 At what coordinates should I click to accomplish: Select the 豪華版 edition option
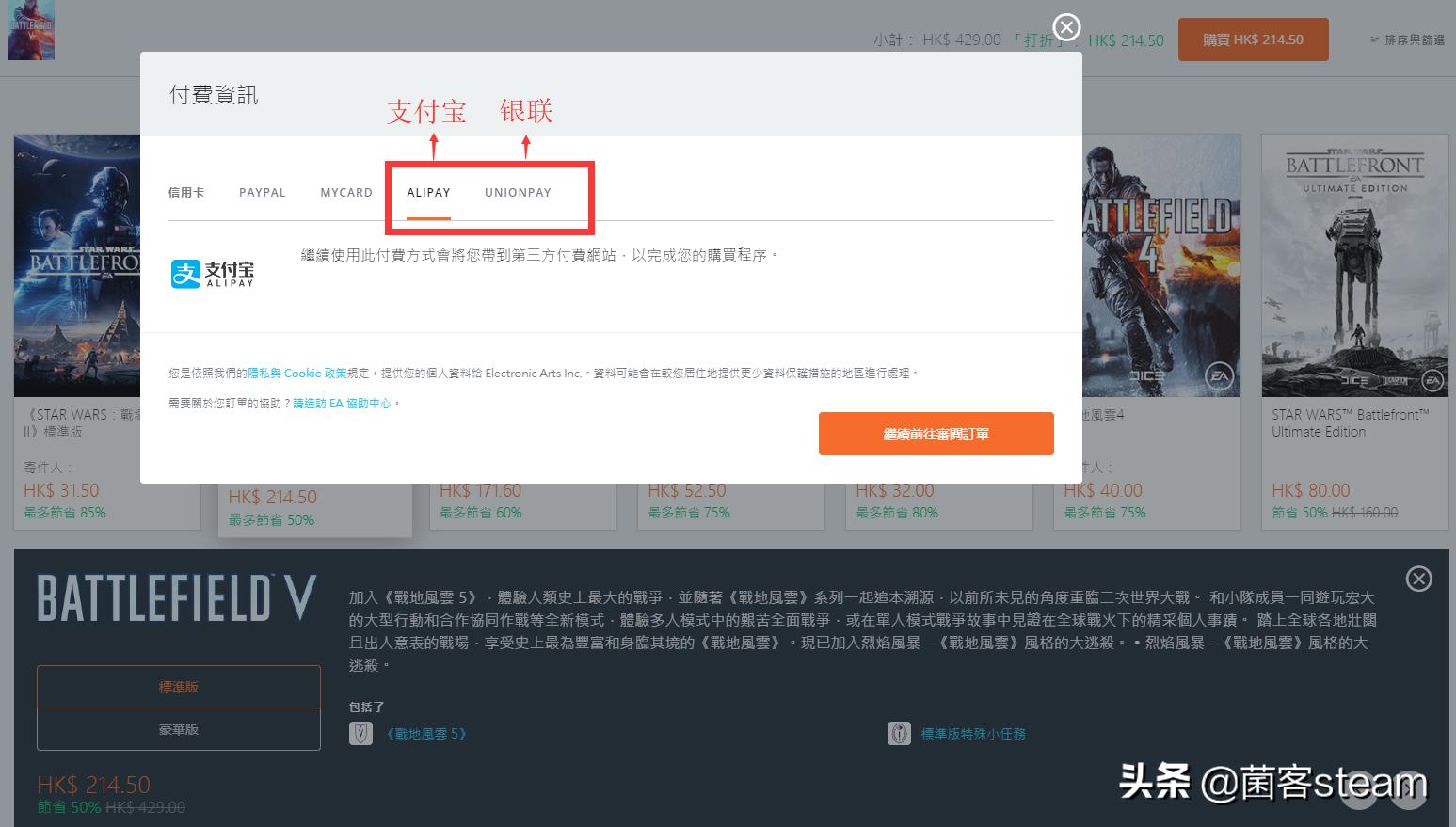pyautogui.click(x=178, y=729)
